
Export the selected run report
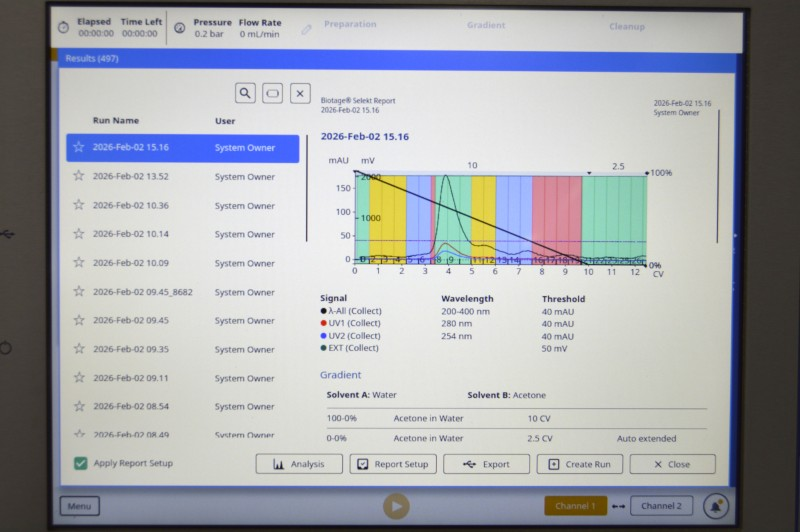click(486, 464)
